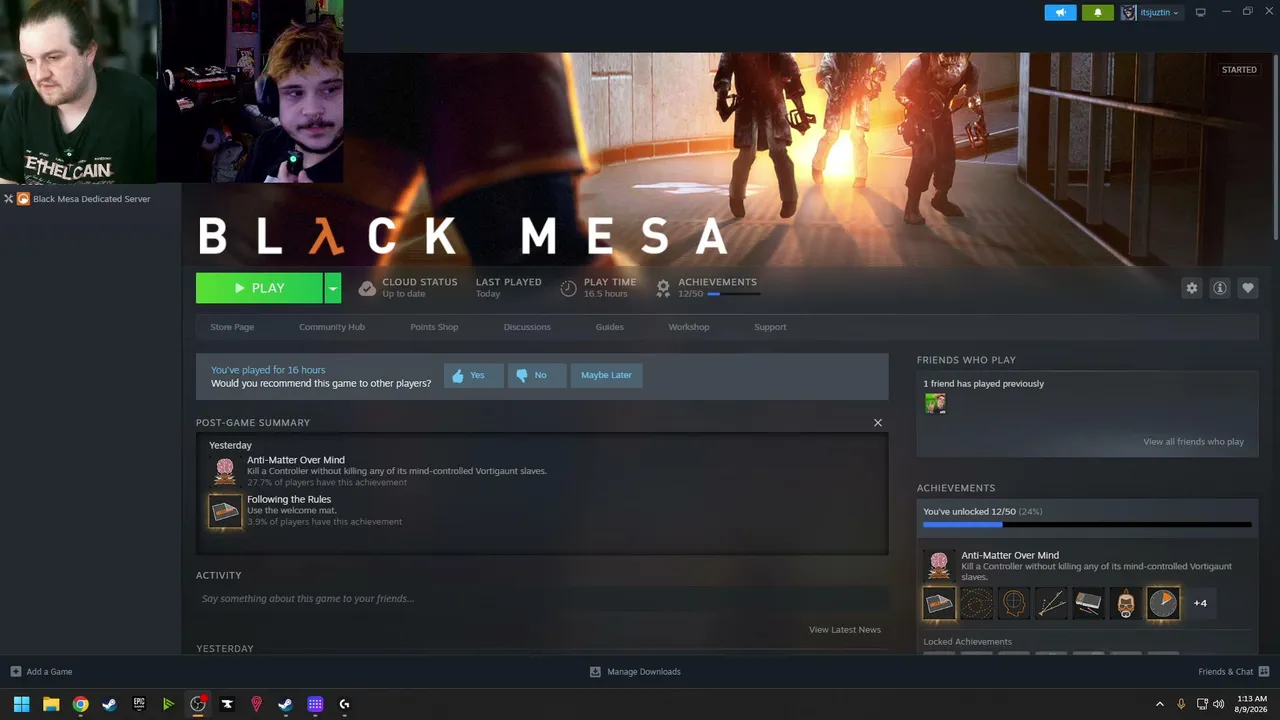Go to the Points Shop tab

434,327
